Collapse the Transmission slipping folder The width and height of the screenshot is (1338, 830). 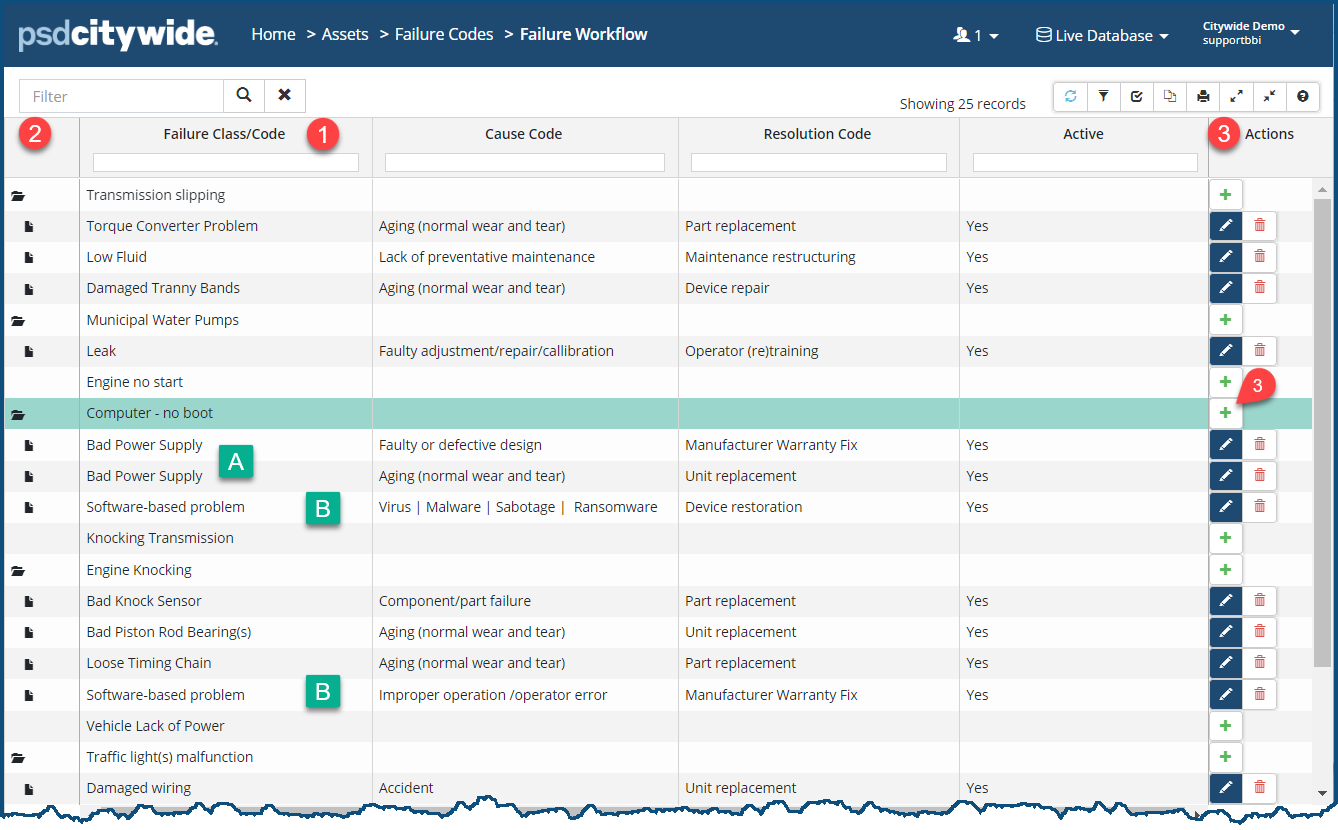[18, 196]
